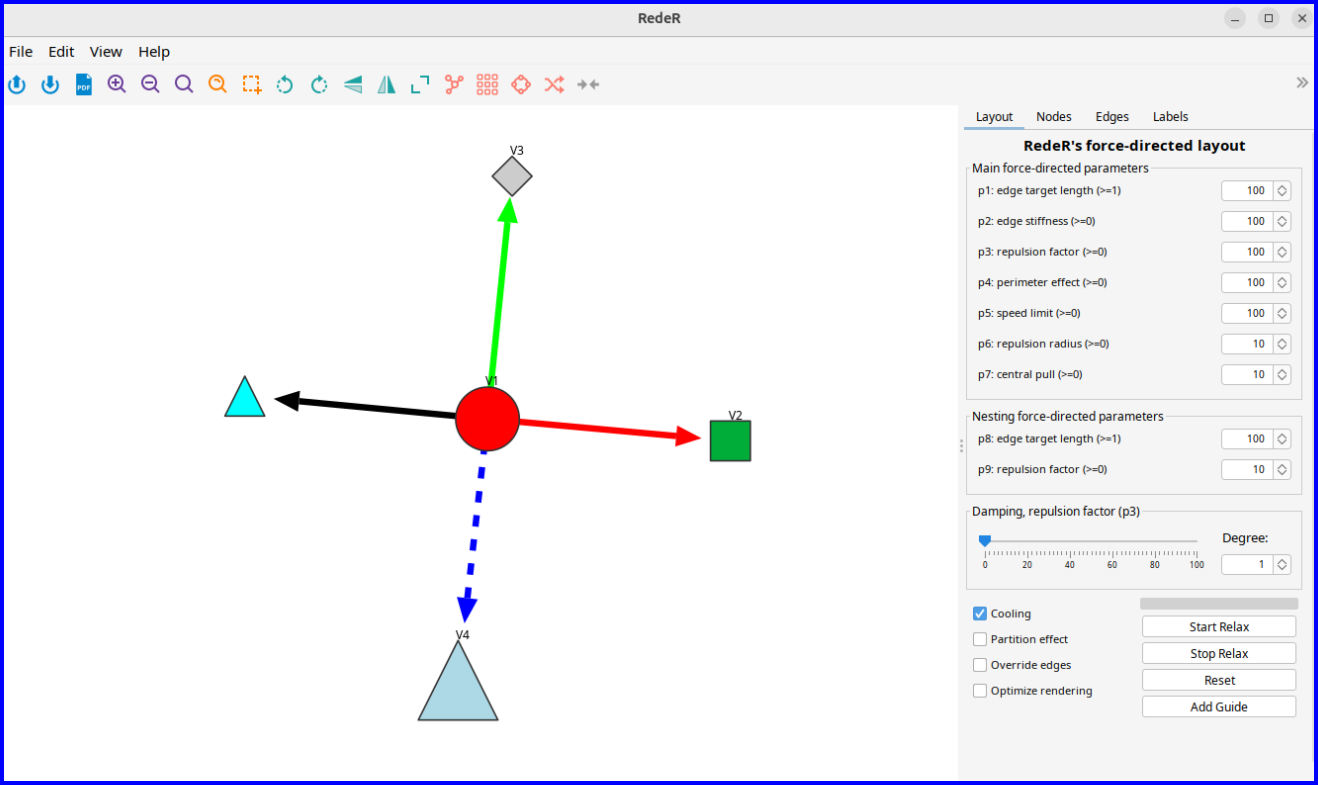Click the Degree spinner arrows
This screenshot has width=1318, height=785.
click(x=1282, y=565)
